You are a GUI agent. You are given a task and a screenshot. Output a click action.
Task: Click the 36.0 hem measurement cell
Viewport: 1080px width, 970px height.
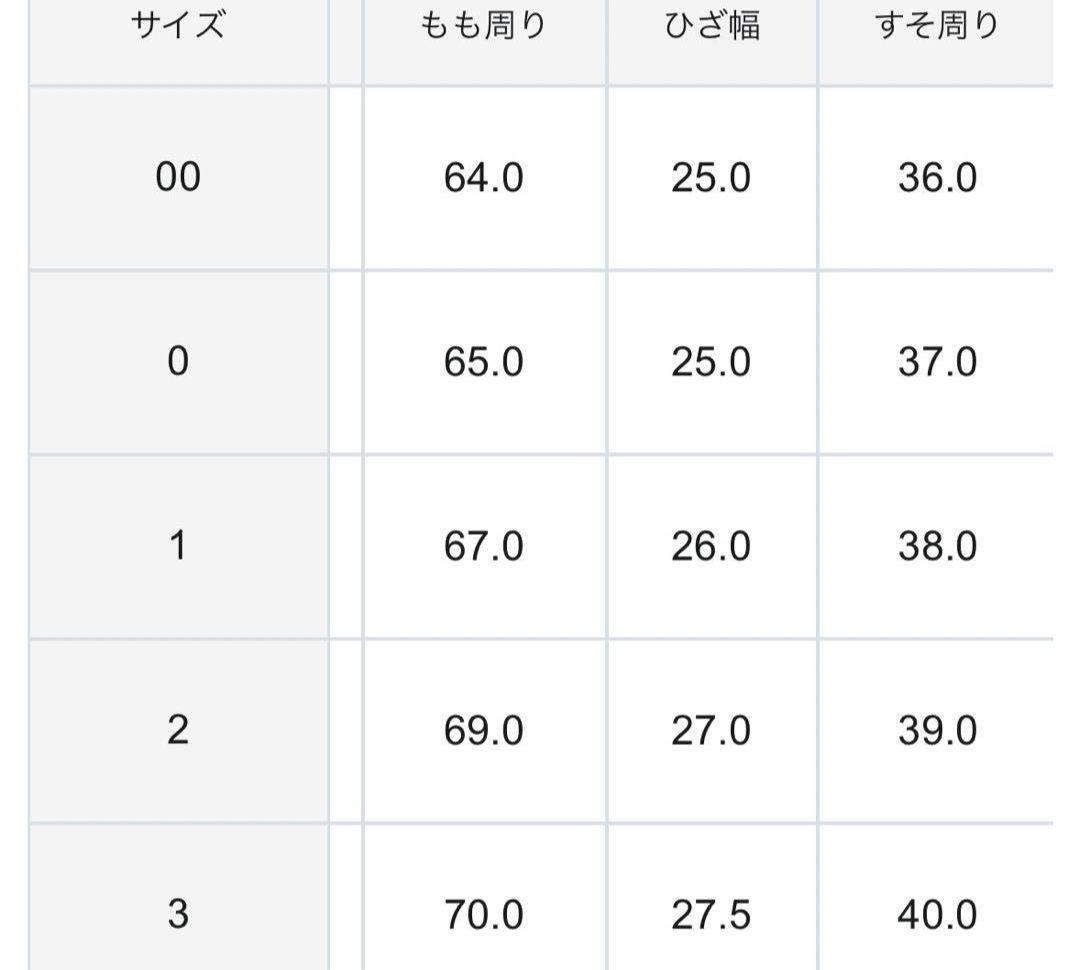937,178
